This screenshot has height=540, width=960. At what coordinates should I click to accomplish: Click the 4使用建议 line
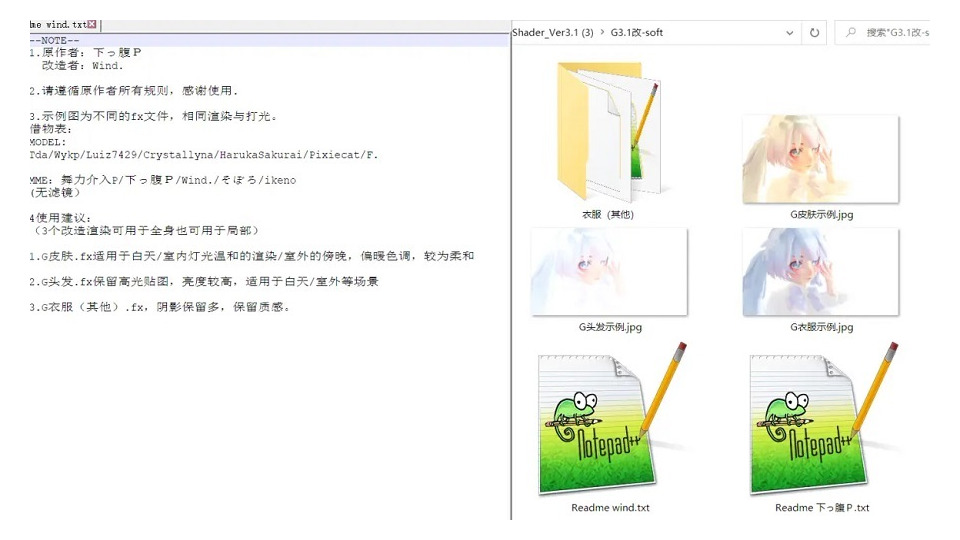[x=60, y=218]
